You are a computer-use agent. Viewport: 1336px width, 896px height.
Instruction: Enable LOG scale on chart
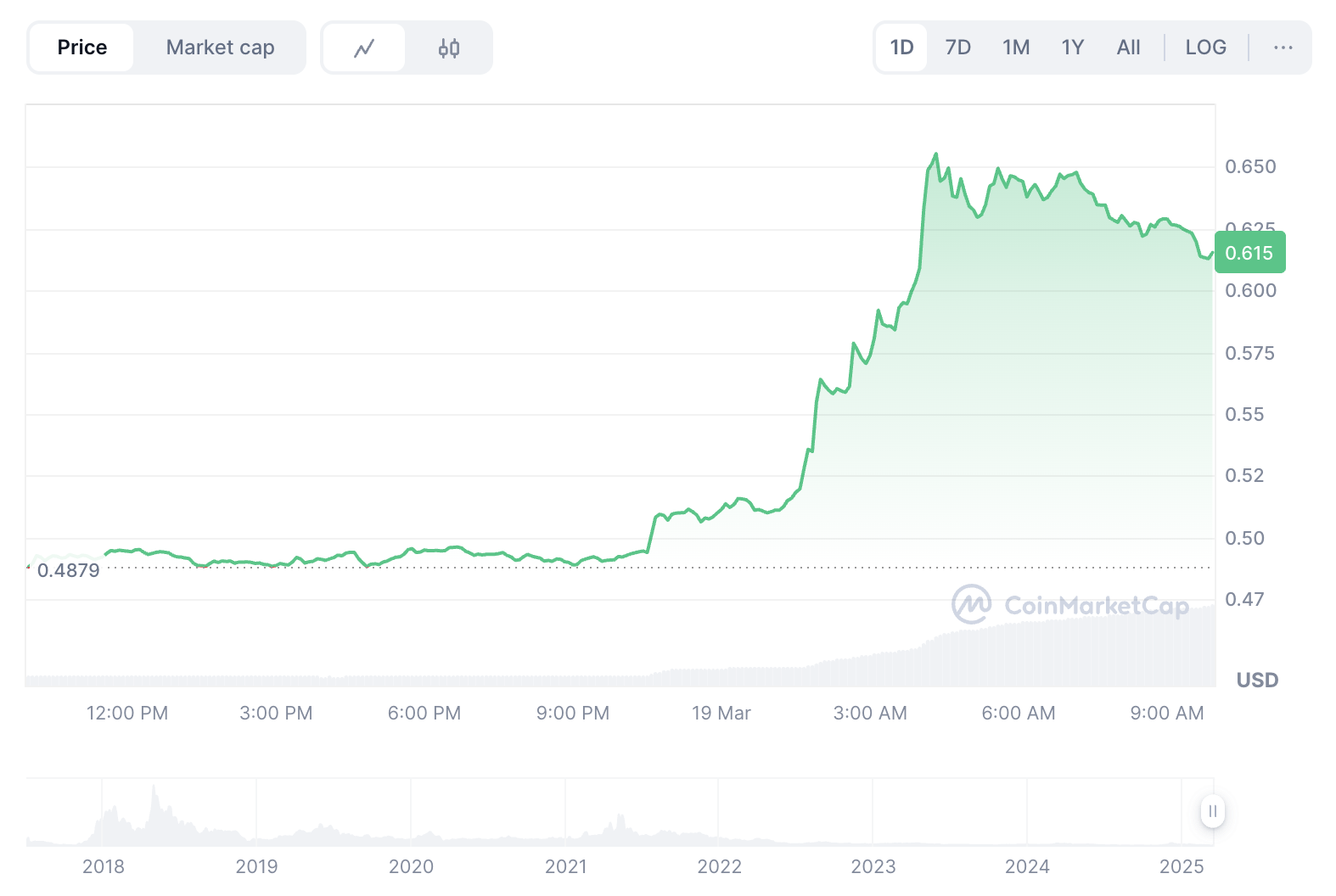pyautogui.click(x=1205, y=48)
